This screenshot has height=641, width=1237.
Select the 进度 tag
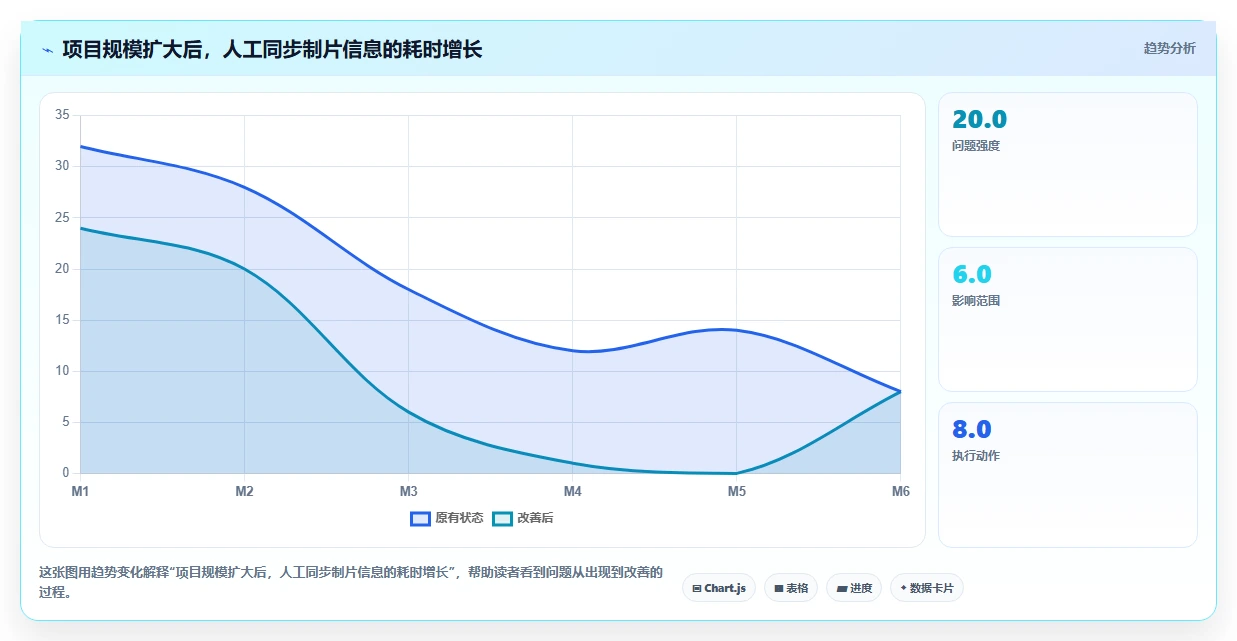point(854,588)
